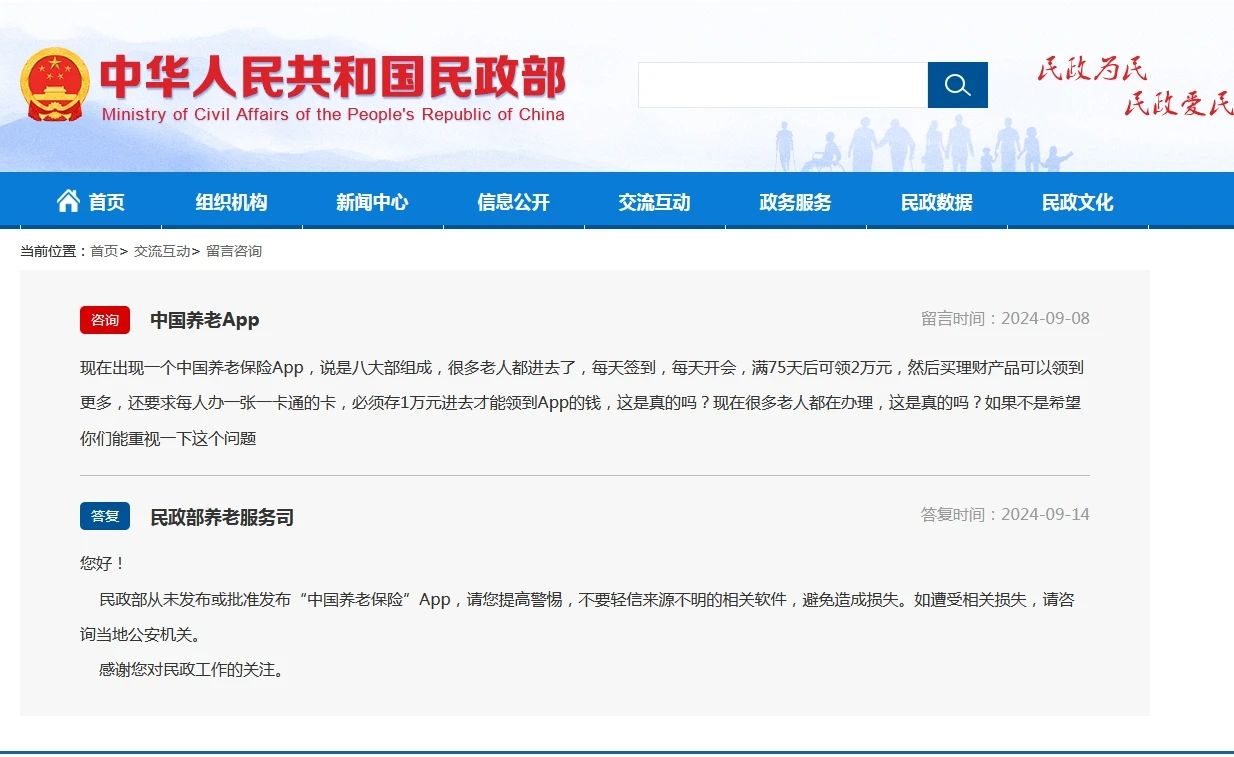The height and width of the screenshot is (757, 1234).
Task: Open the 民政文化 section
Action: pyautogui.click(x=1077, y=201)
